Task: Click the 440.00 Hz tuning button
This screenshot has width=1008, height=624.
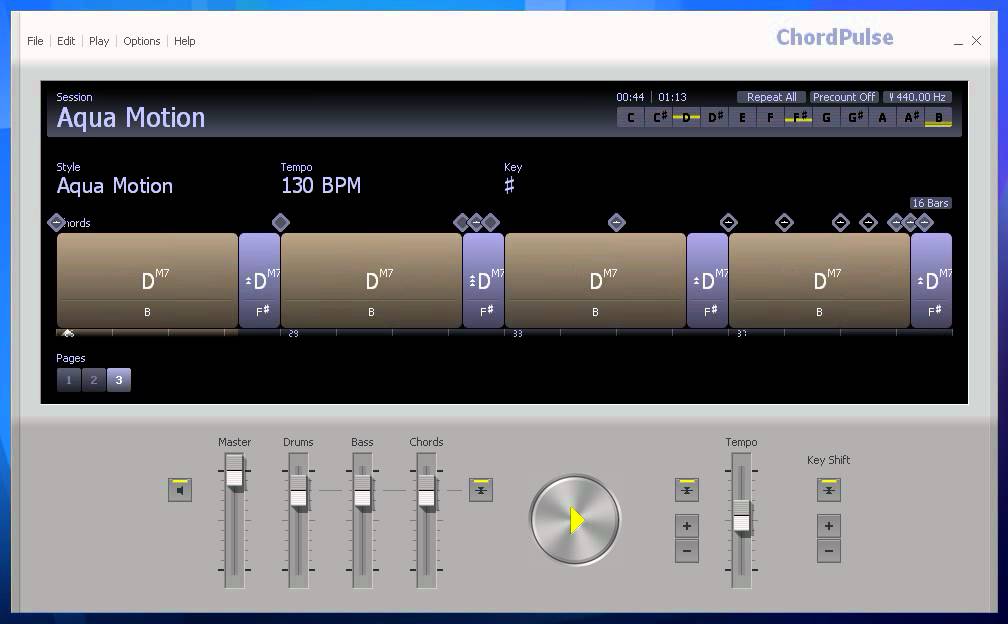Action: coord(917,97)
